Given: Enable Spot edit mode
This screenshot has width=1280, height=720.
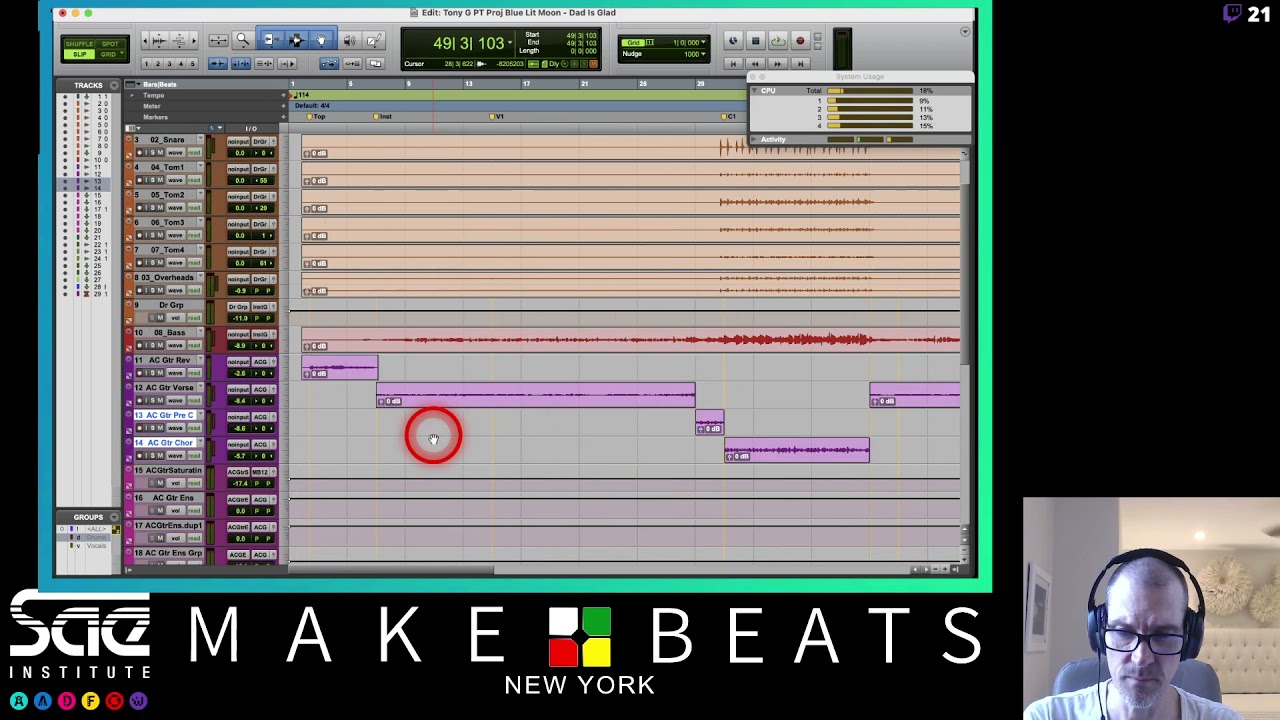Looking at the screenshot, I should (110, 44).
